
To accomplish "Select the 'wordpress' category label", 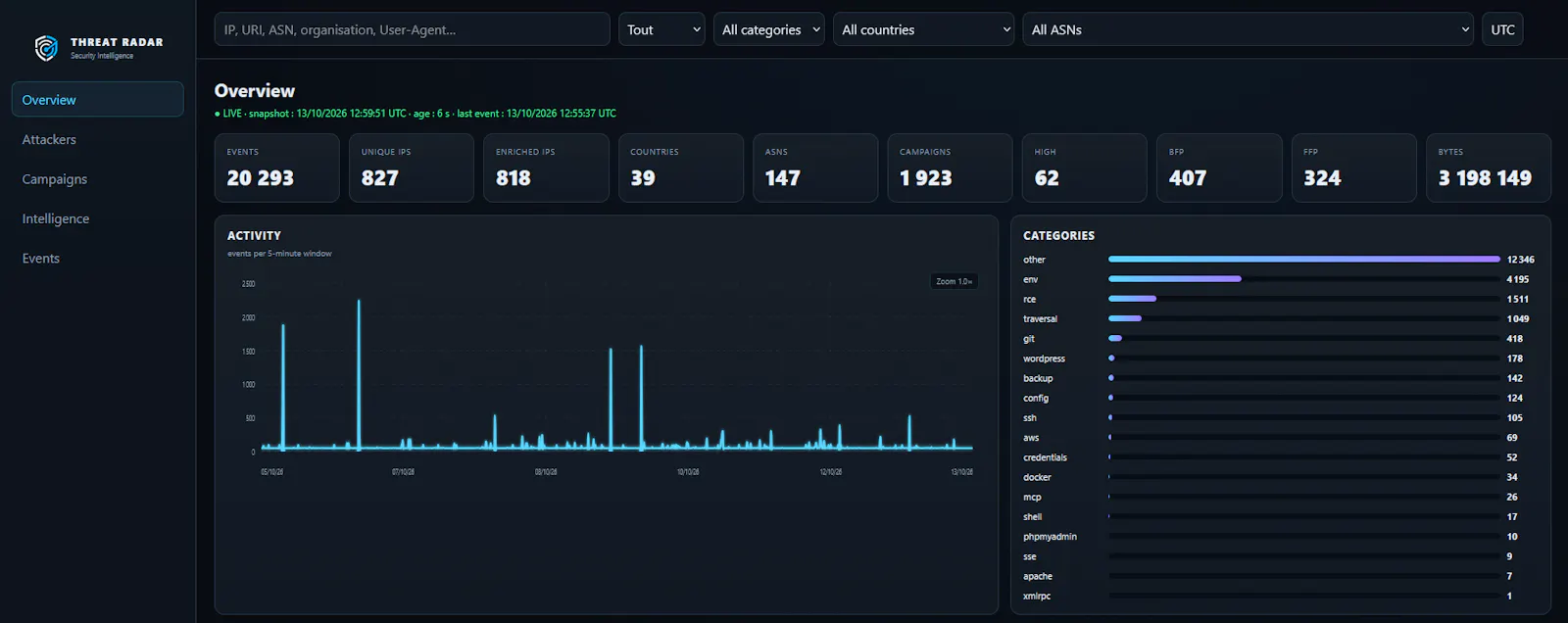I will [x=1044, y=359].
